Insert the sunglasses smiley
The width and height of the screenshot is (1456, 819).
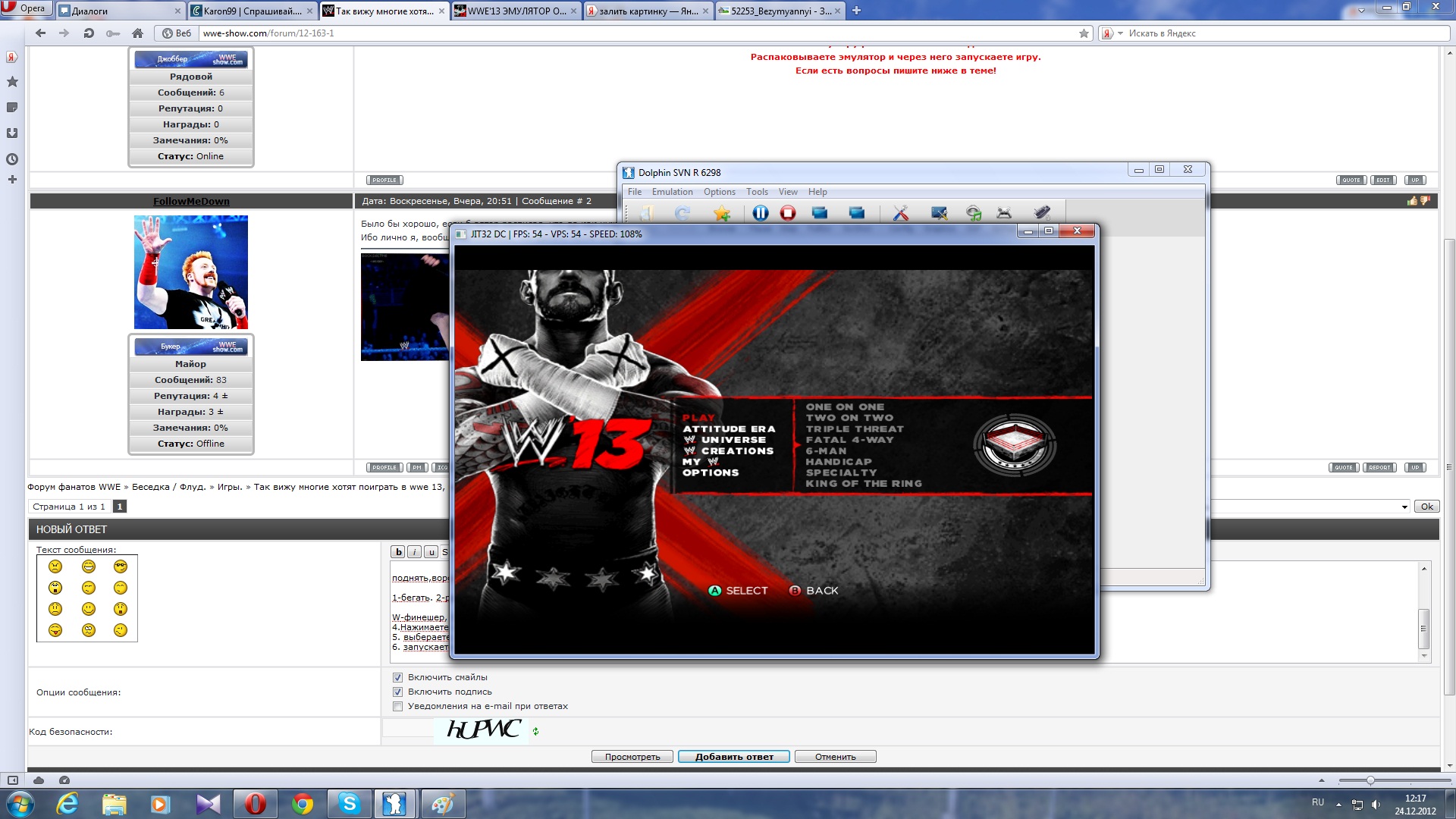tap(121, 566)
